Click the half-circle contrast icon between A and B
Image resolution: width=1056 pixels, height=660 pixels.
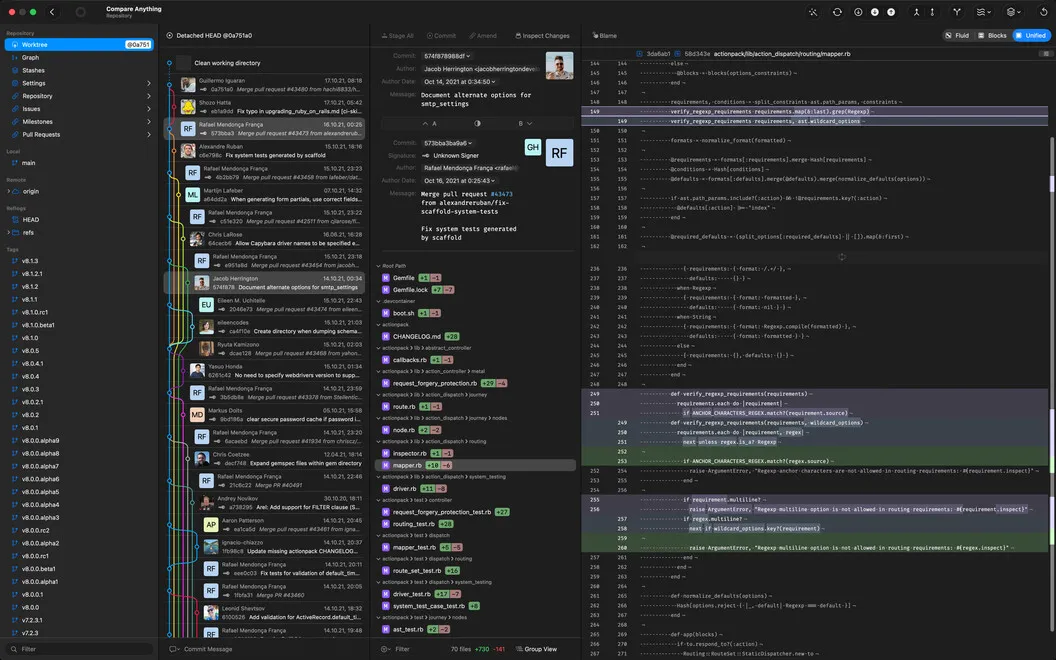click(x=477, y=123)
